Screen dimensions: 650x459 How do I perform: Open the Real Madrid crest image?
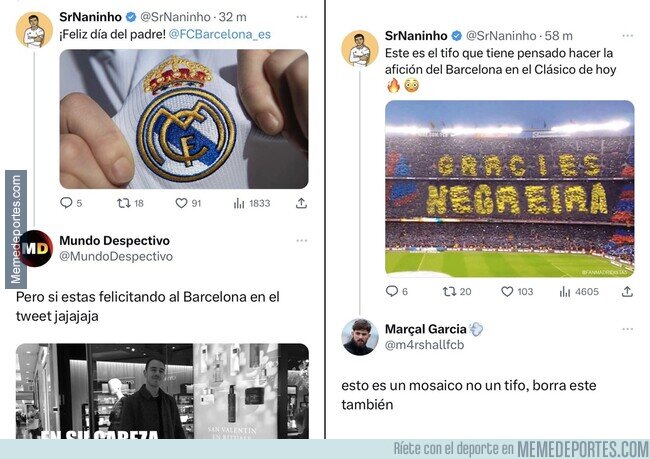(x=184, y=119)
